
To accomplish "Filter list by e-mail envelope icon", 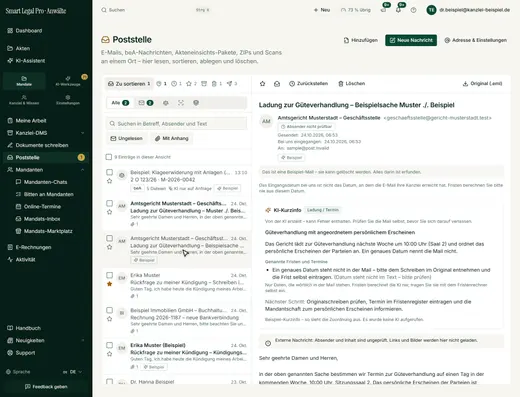I will tap(146, 103).
